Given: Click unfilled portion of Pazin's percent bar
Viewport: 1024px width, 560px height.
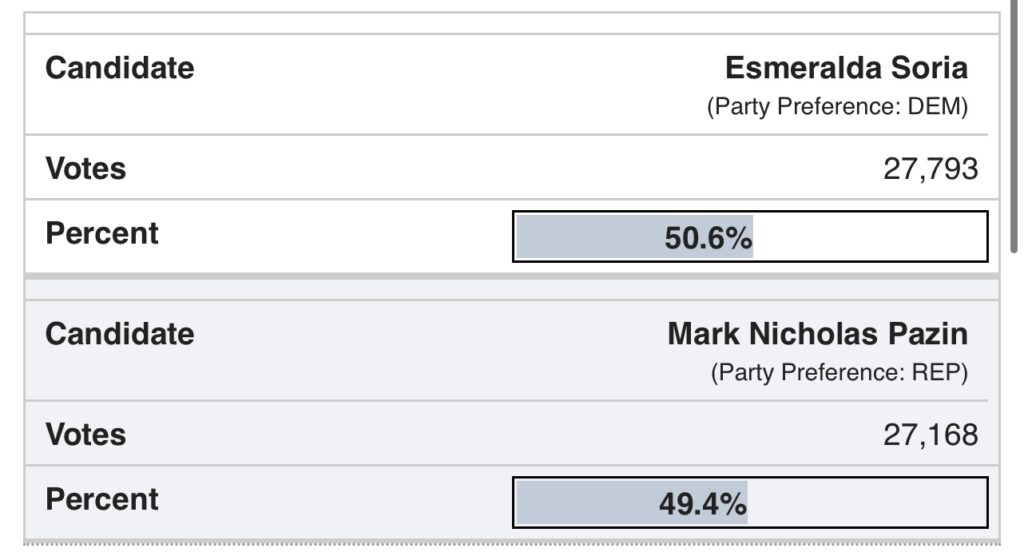Looking at the screenshot, I should click(x=867, y=503).
